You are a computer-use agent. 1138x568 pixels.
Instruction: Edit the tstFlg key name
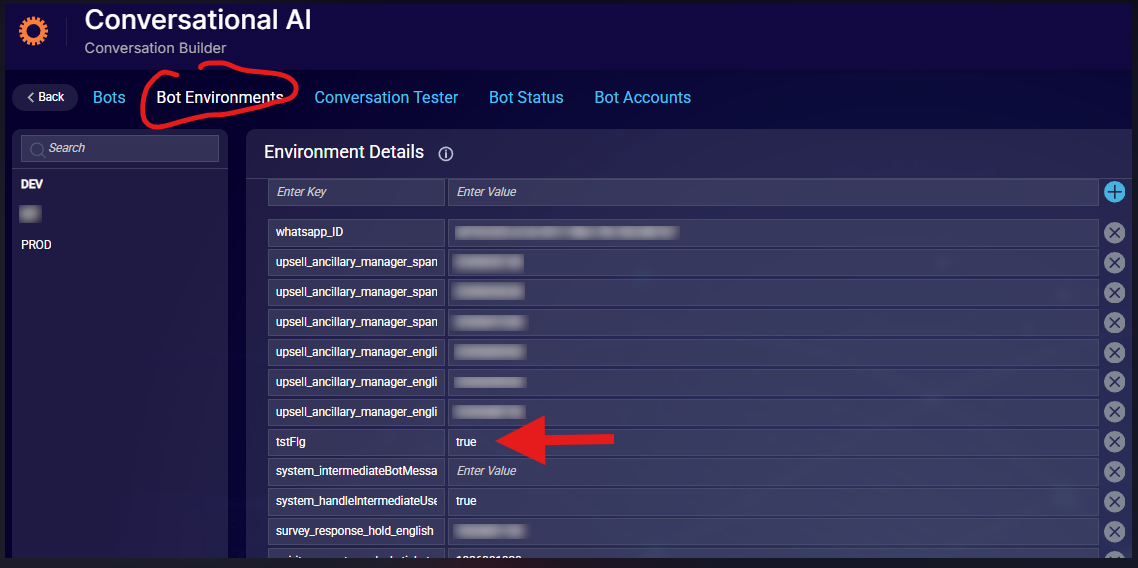point(356,442)
